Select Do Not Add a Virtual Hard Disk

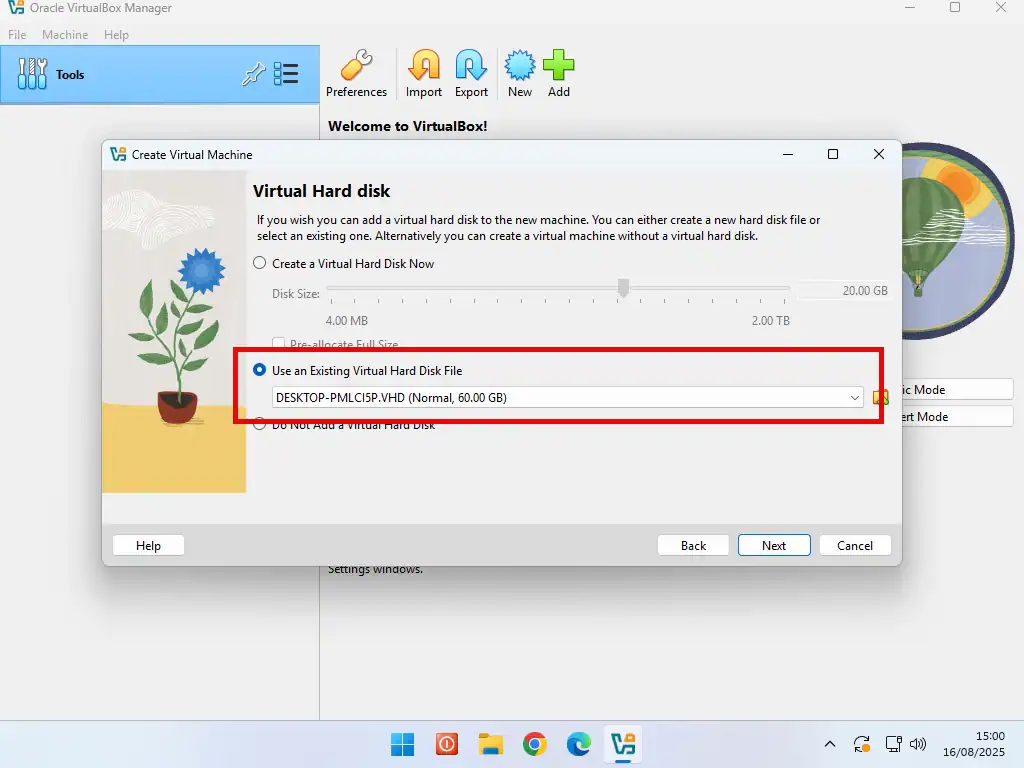coord(260,426)
